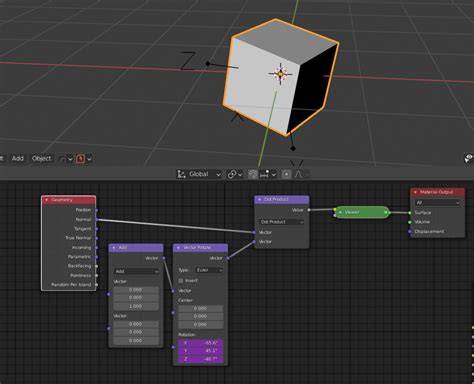Click the rotation X value field
Image resolution: width=474 pixels, height=384 pixels.
(x=201, y=343)
